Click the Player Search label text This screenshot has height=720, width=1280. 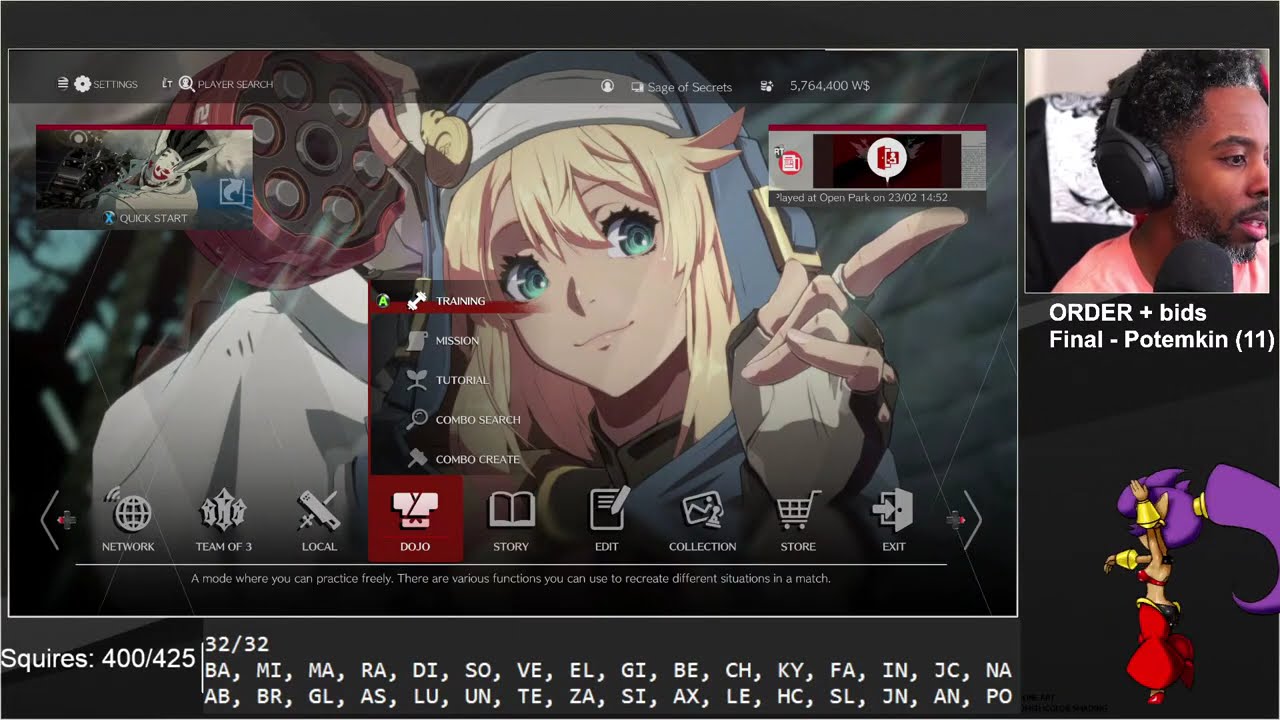pyautogui.click(x=235, y=84)
